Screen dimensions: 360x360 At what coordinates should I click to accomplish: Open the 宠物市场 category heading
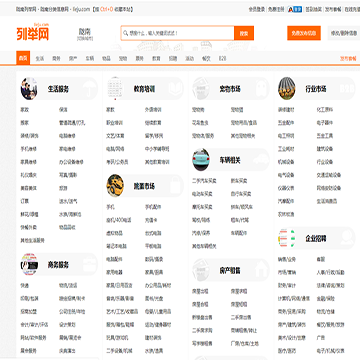[230, 89]
